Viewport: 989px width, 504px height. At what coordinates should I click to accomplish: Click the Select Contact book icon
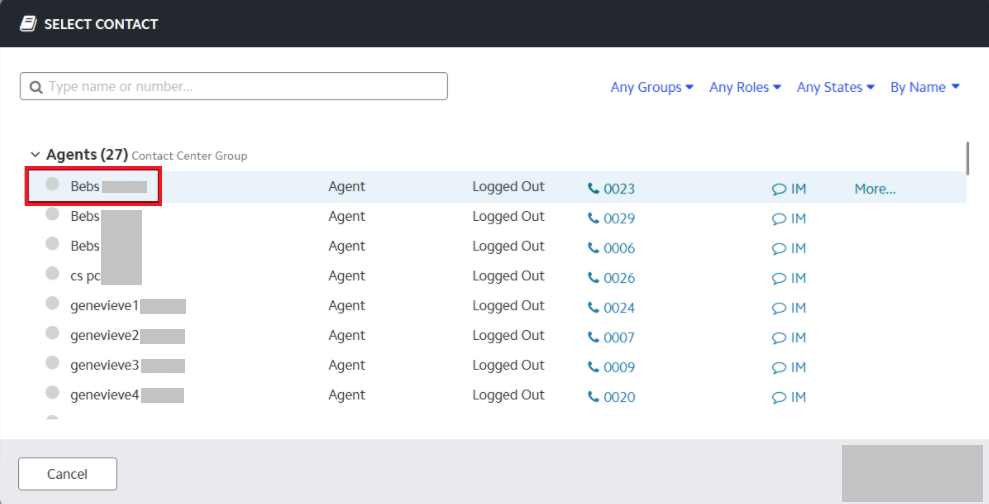click(28, 24)
